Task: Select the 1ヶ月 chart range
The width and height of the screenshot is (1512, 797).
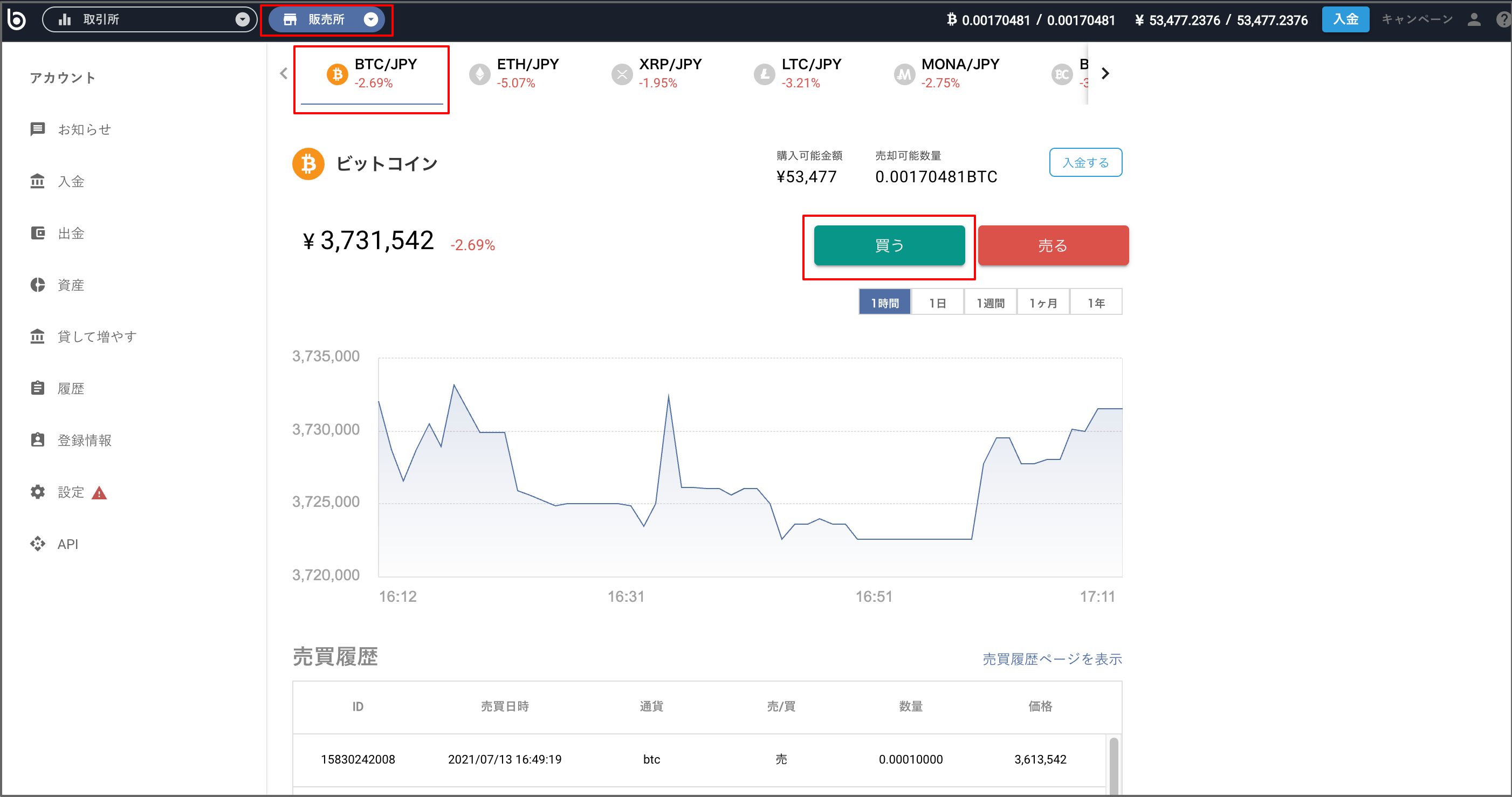Action: pyautogui.click(x=1043, y=303)
